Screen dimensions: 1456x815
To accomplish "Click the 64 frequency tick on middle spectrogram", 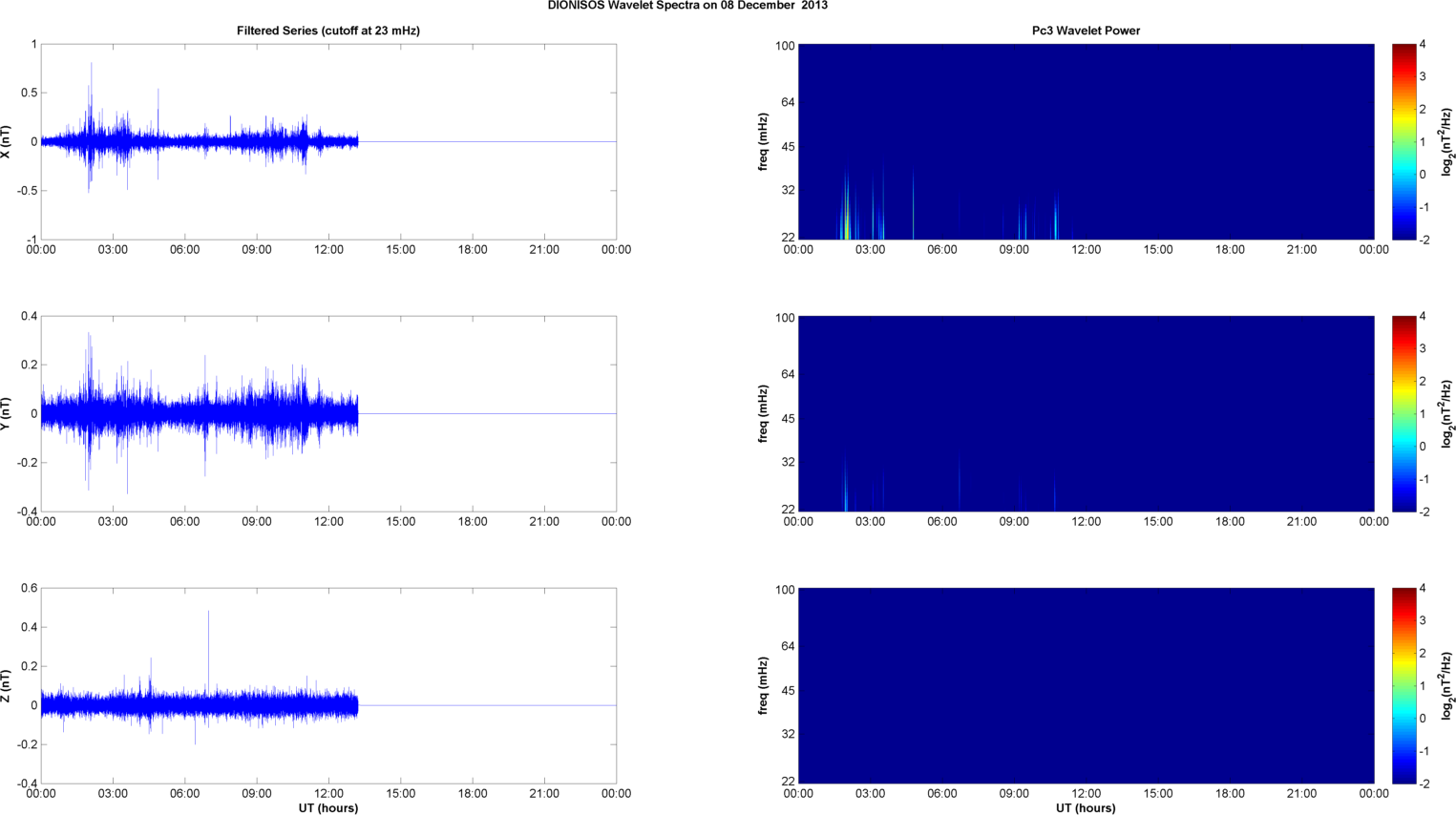I will [x=788, y=375].
